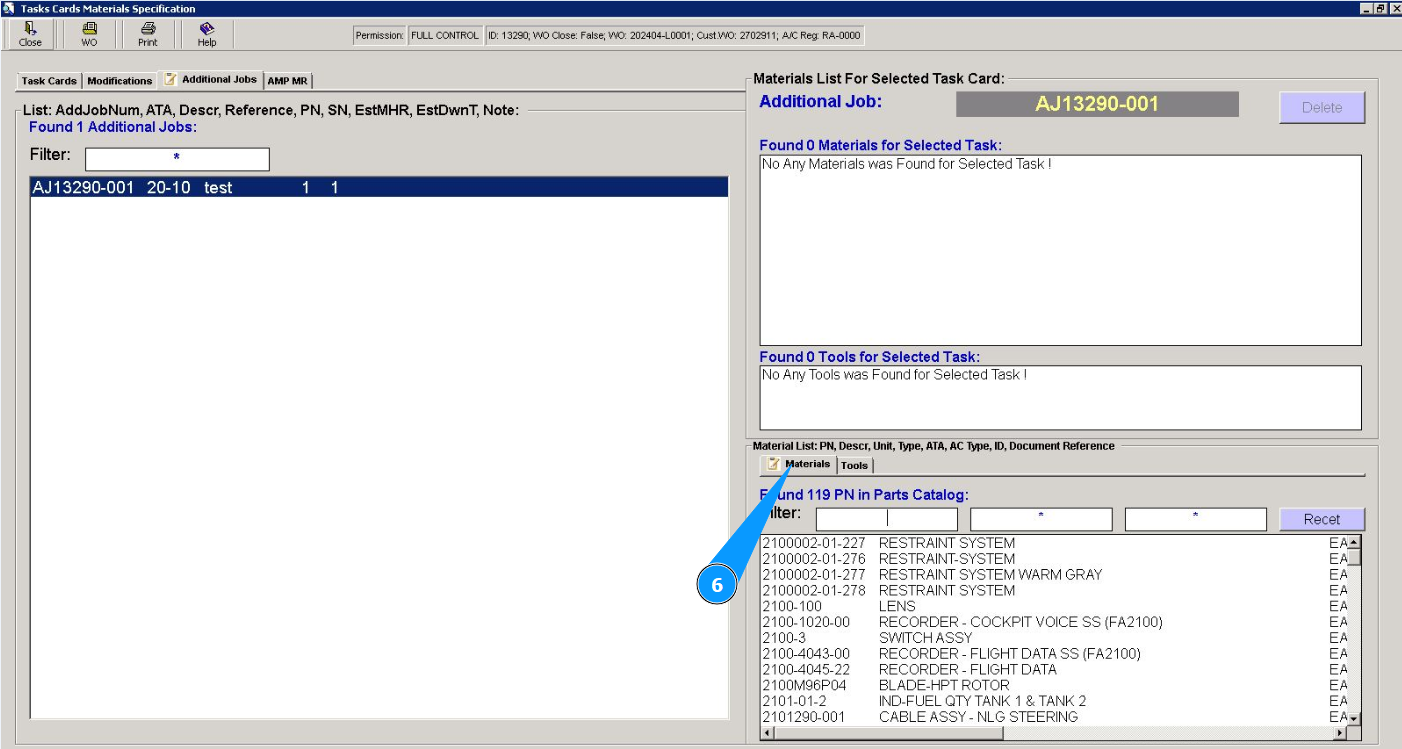Viewport: 1402px width, 749px height.
Task: Click the status text starting with ID: 13290
Action: pos(674,36)
